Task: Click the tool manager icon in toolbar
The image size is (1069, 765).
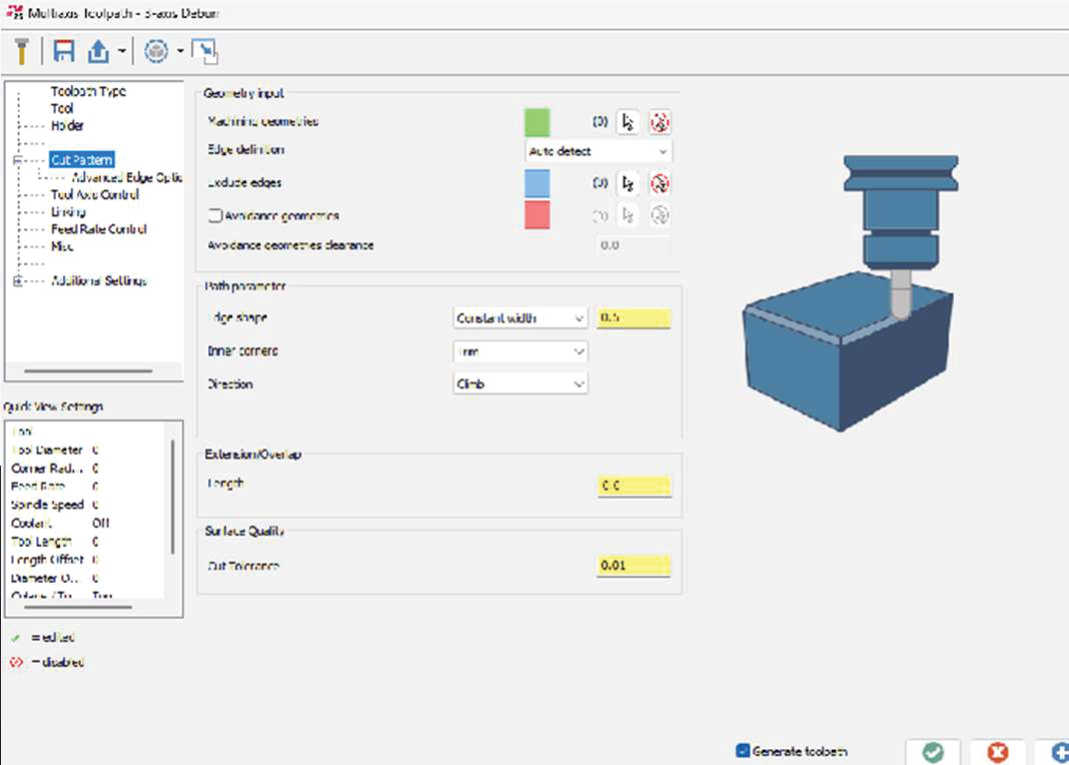Action: pyautogui.click(x=21, y=51)
